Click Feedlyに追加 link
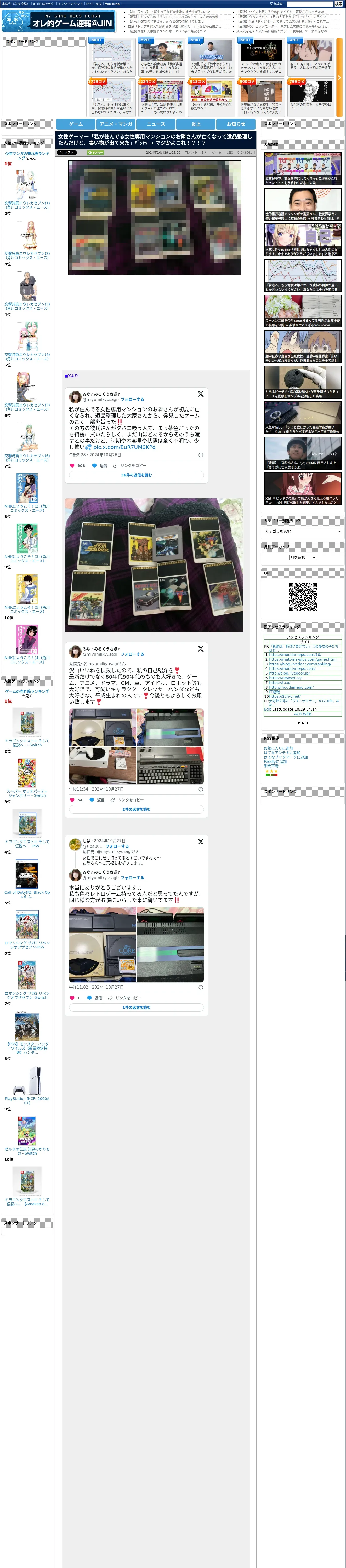The width and height of the screenshot is (346, 1568). click(275, 762)
